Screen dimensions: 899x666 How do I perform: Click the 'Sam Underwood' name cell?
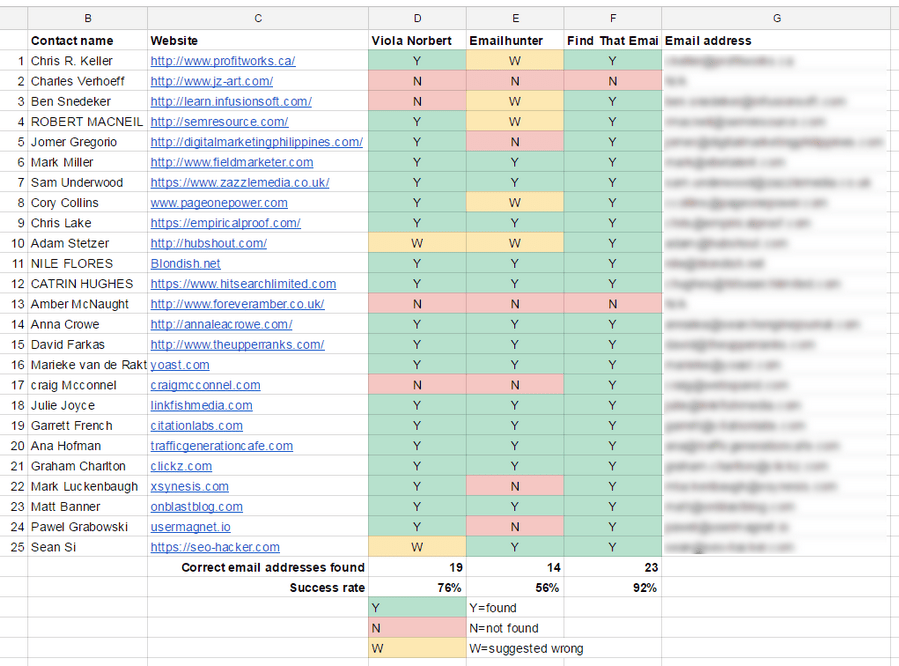click(x=87, y=182)
